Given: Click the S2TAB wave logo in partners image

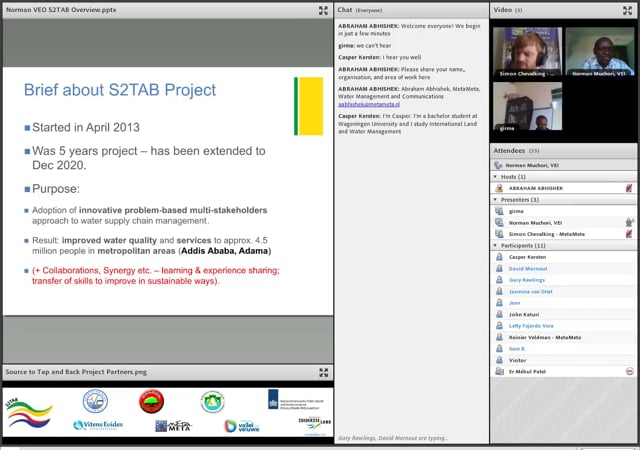Looking at the screenshot, I should (29, 412).
